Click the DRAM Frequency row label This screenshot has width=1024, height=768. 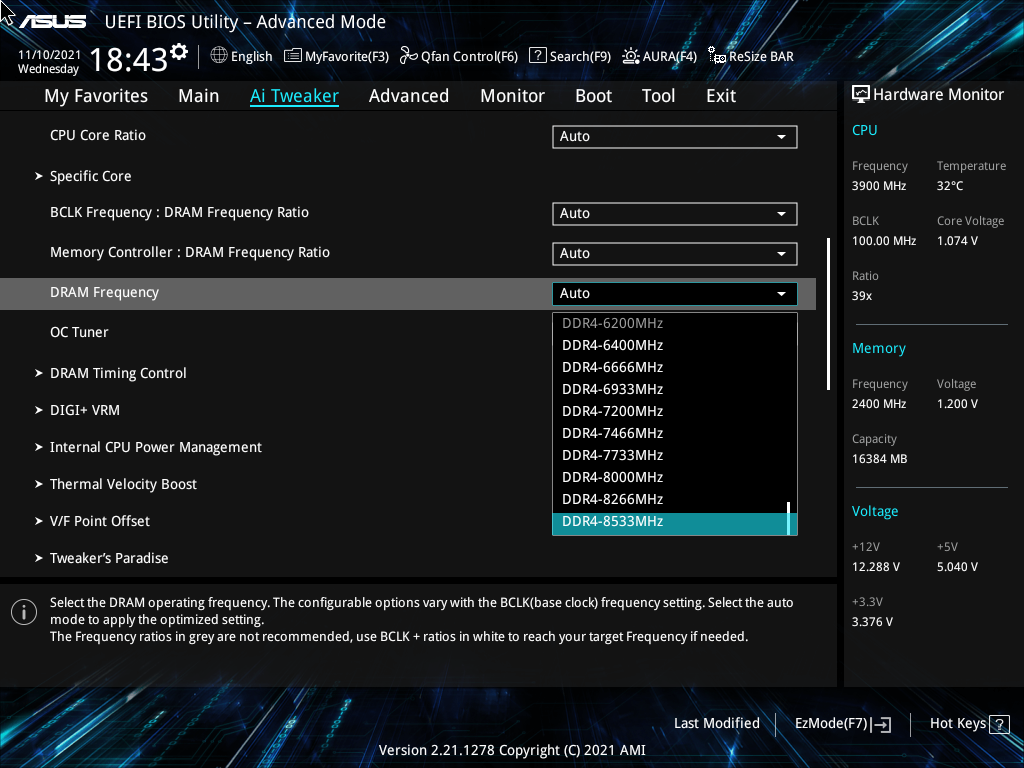click(x=104, y=293)
